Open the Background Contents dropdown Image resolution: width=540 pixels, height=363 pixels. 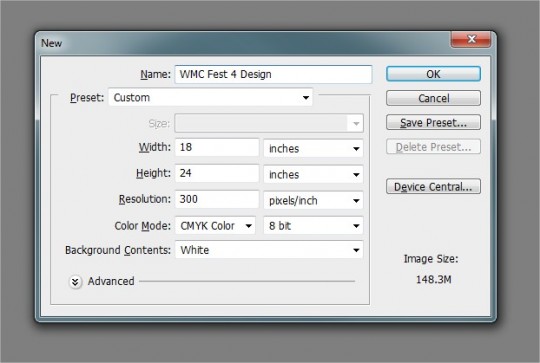click(269, 250)
